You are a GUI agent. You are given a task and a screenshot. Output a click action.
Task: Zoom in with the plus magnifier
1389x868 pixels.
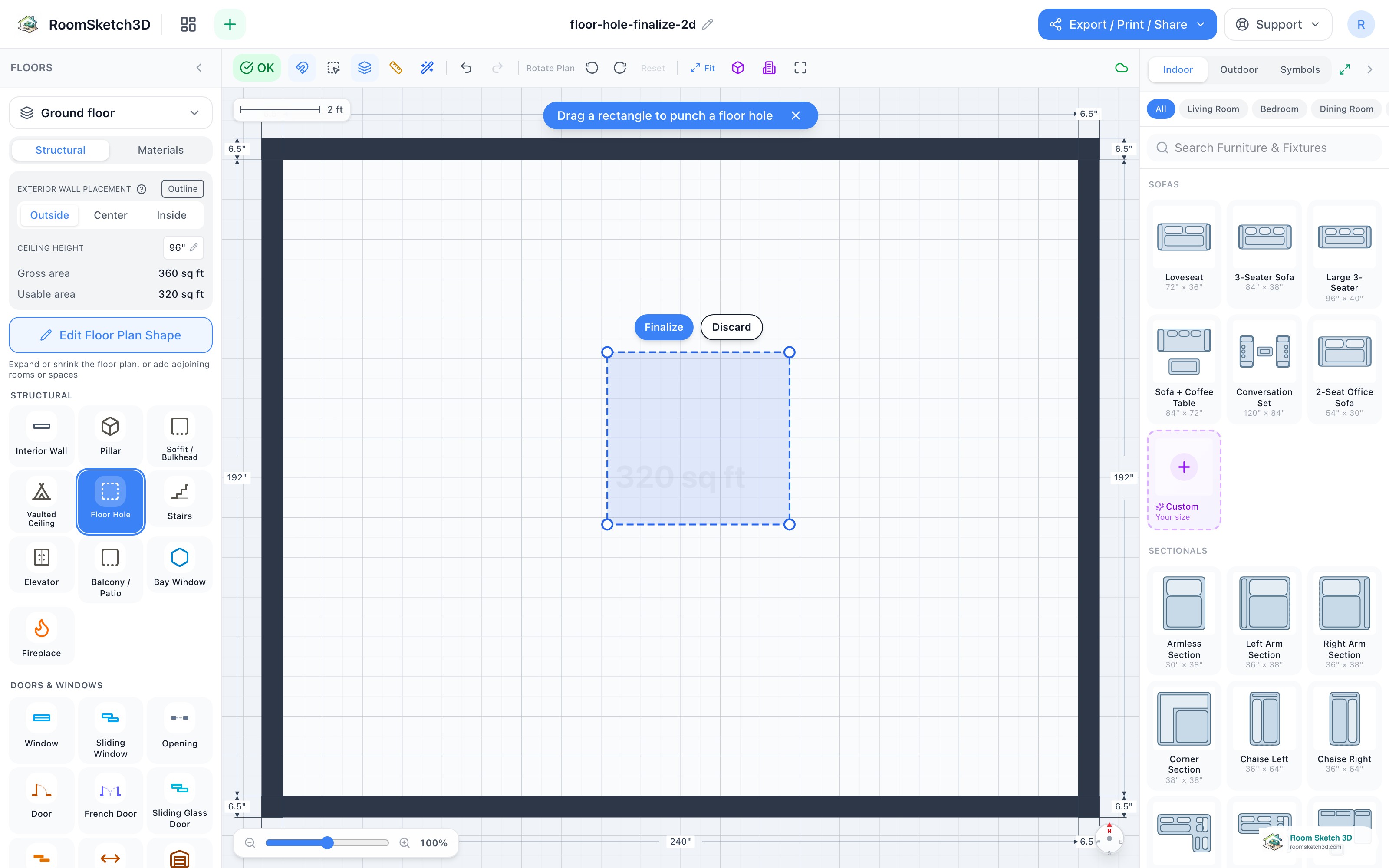pos(405,843)
